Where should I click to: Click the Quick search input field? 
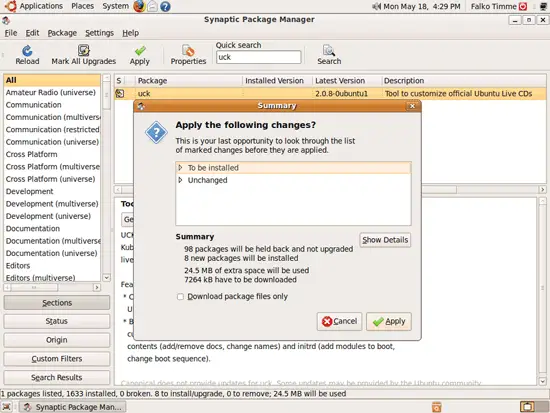coord(259,57)
